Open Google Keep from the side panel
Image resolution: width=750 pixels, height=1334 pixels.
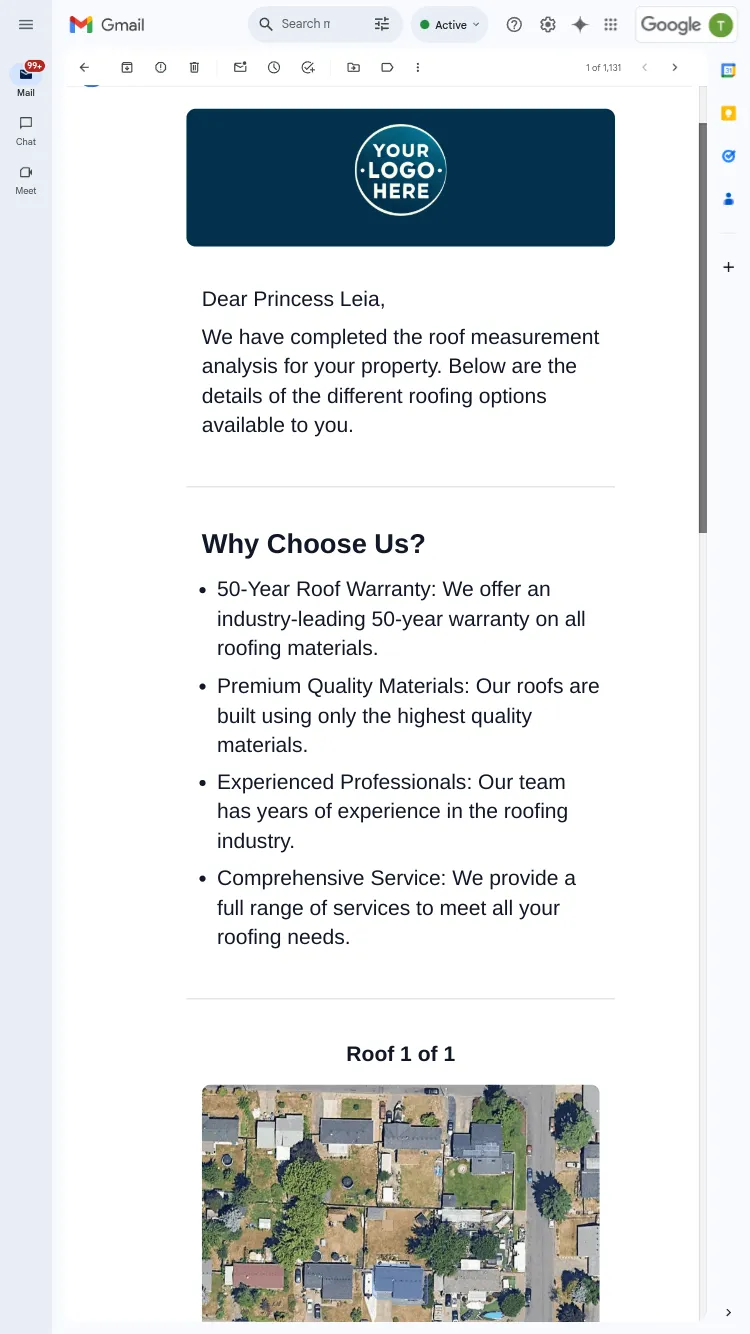click(729, 113)
